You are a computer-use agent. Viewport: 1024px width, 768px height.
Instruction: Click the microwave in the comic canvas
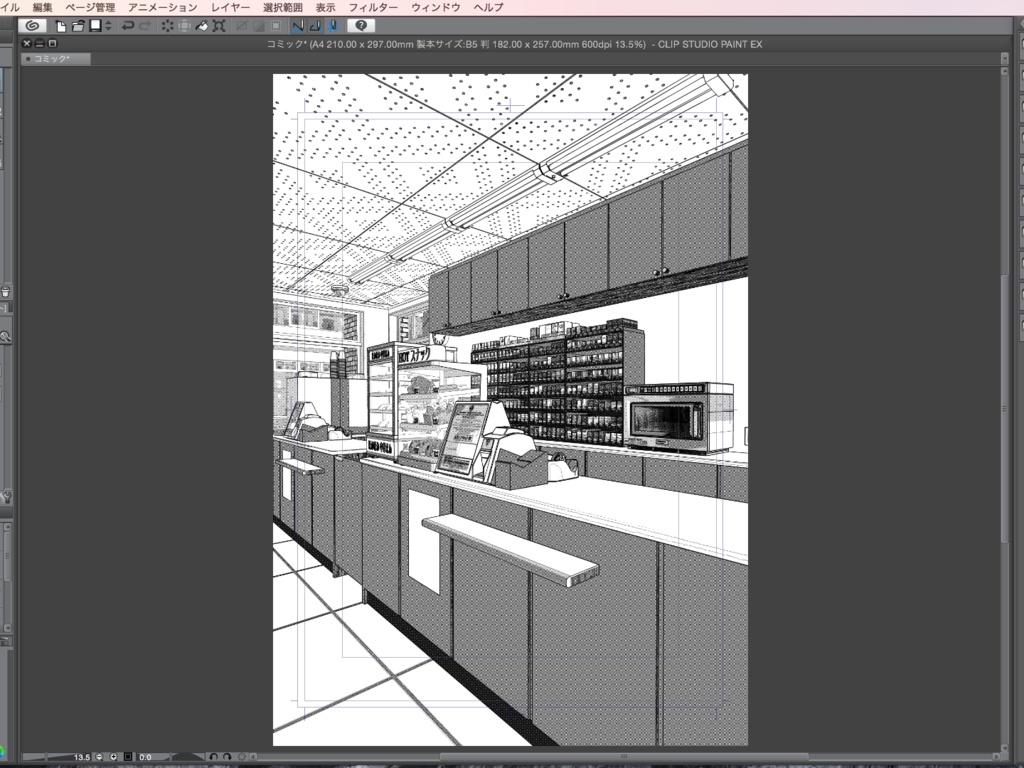point(679,418)
